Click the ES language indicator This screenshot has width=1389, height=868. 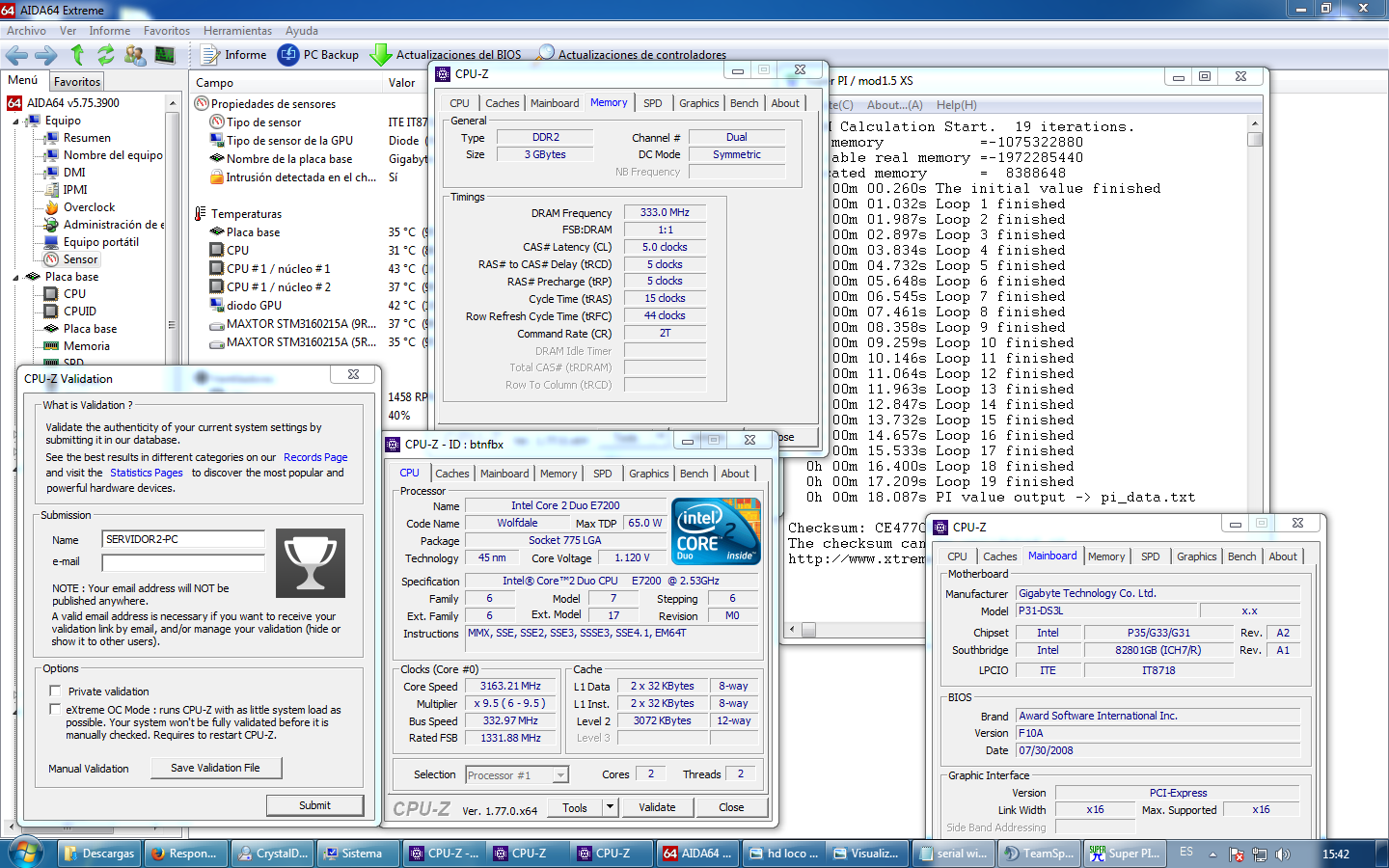tap(1186, 853)
